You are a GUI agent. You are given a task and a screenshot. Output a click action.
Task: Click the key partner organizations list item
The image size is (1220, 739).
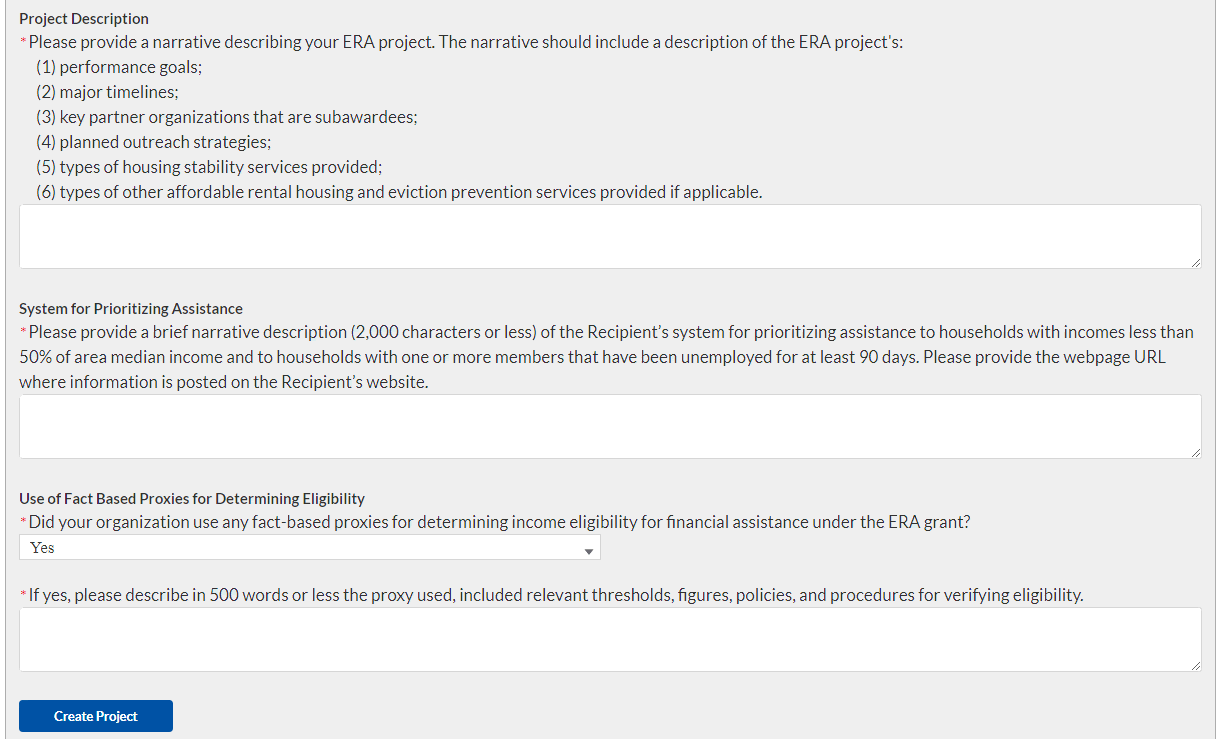pos(226,117)
